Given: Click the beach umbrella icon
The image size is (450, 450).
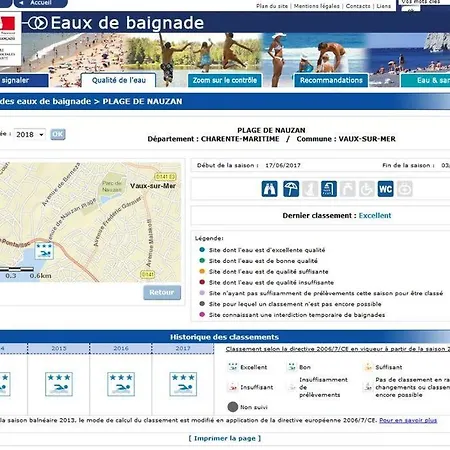Looking at the screenshot, I should (291, 189).
